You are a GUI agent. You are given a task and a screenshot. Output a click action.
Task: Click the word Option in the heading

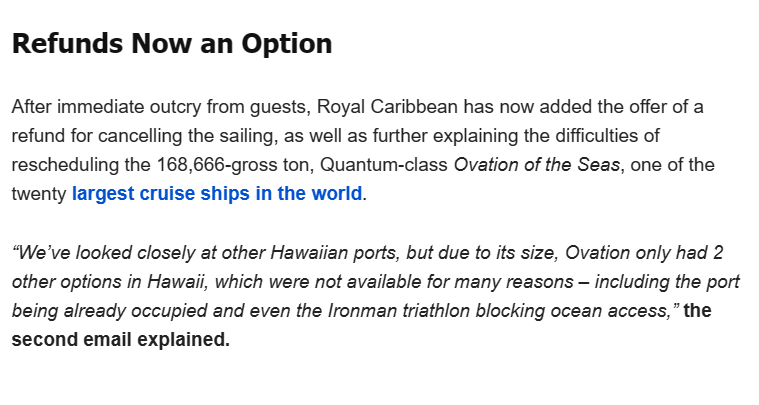tap(287, 44)
